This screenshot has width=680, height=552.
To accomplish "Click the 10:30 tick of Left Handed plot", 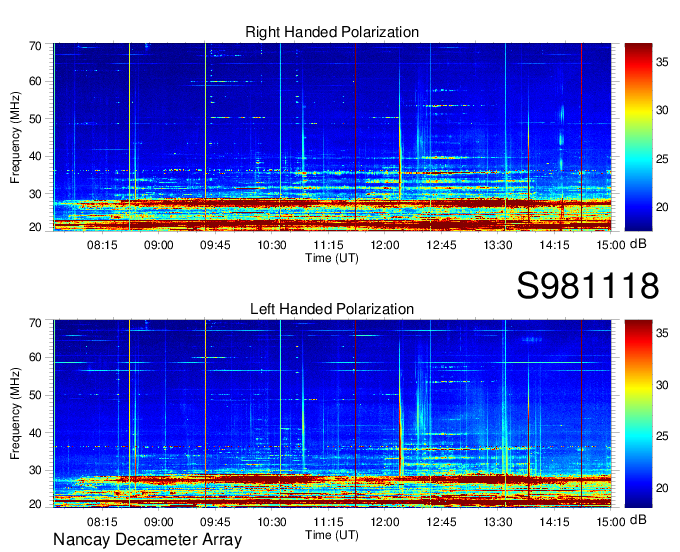I will pyautogui.click(x=272, y=522).
